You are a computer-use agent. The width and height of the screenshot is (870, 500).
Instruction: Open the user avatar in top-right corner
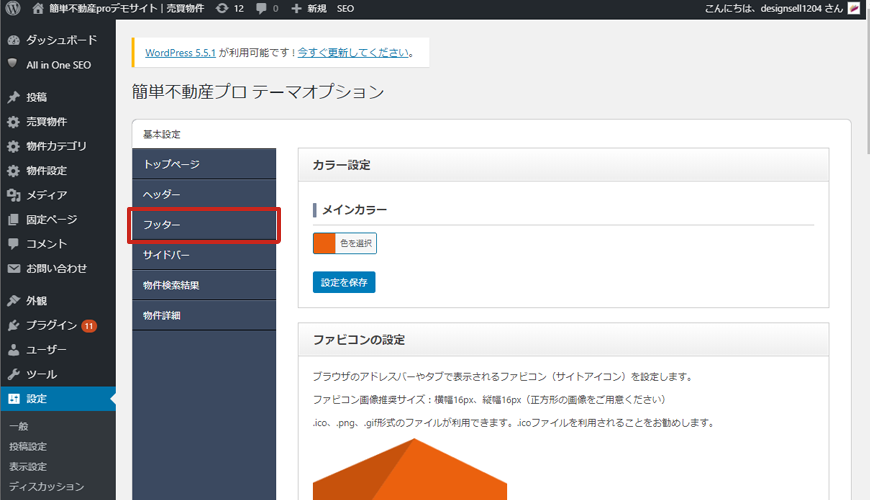[x=853, y=8]
